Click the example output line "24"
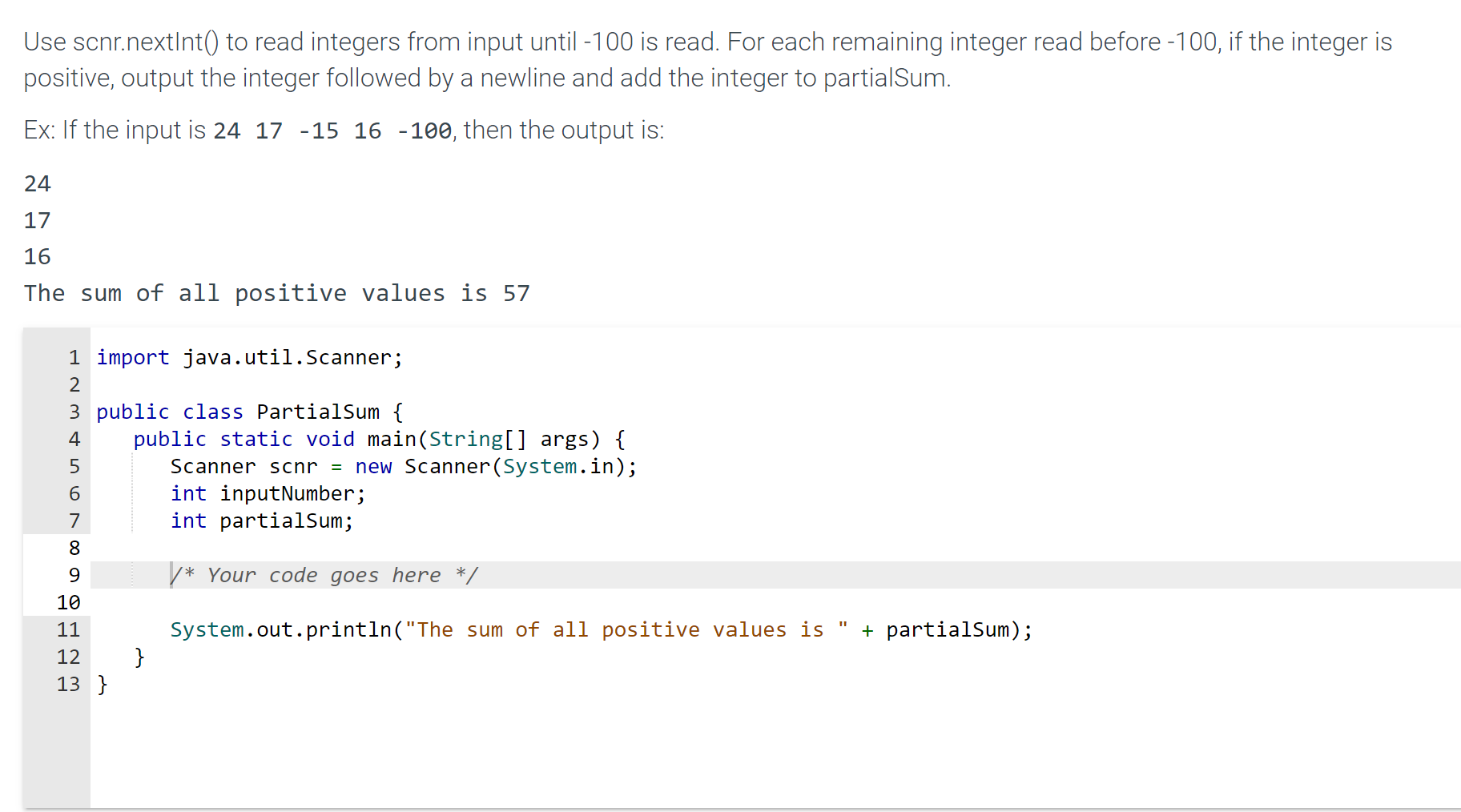The image size is (1461, 812). pos(38,184)
